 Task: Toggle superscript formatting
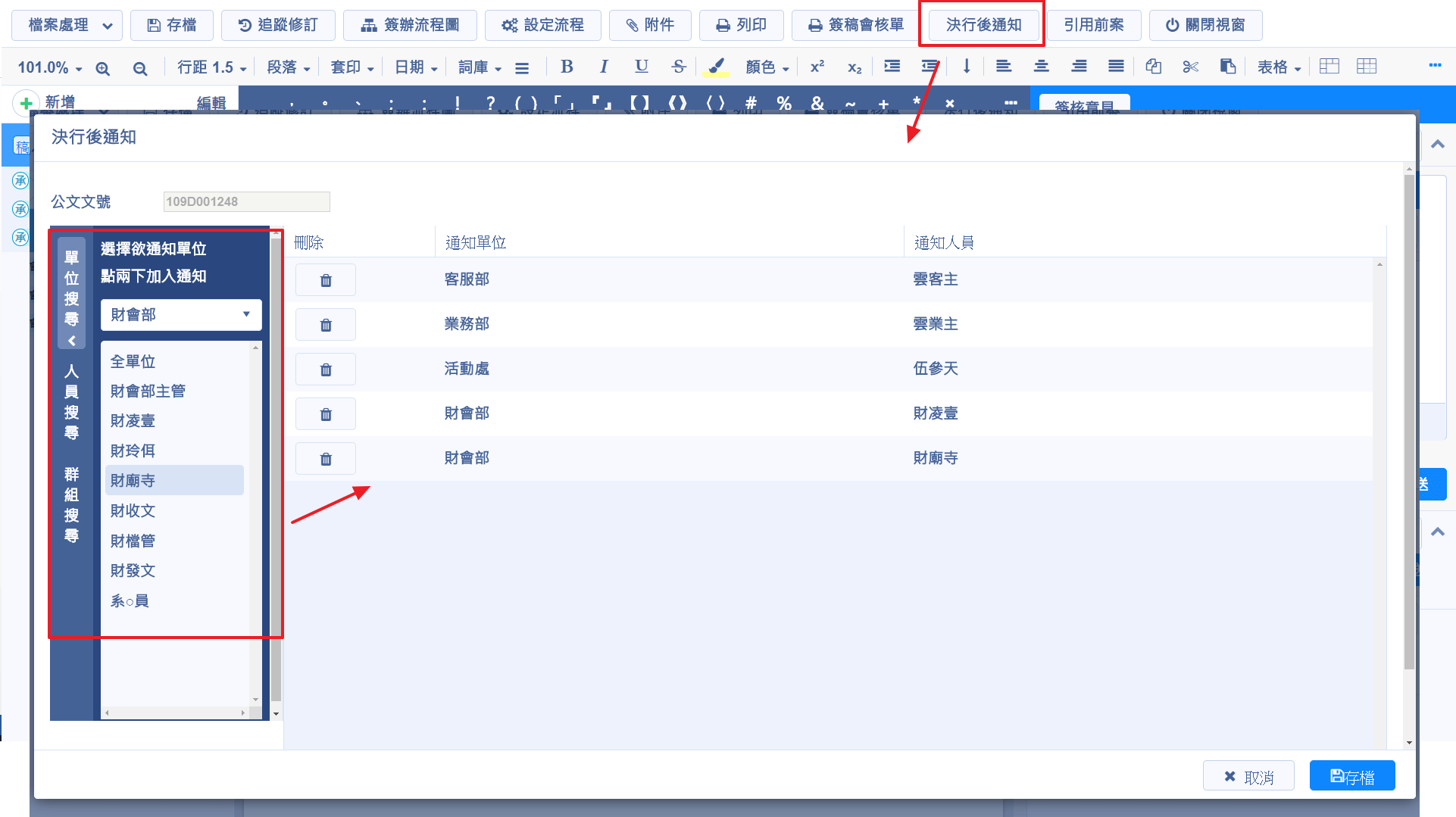817,67
